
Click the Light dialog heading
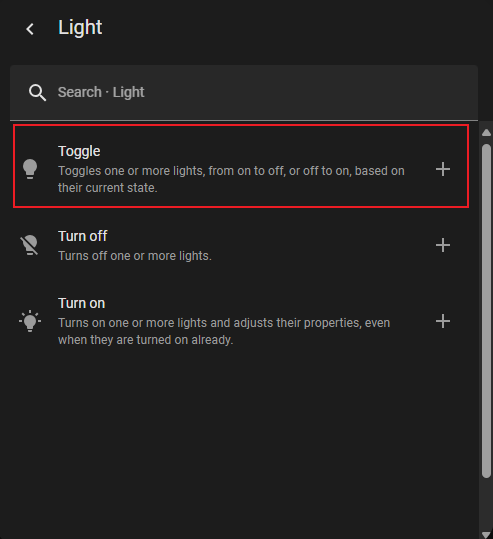80,28
